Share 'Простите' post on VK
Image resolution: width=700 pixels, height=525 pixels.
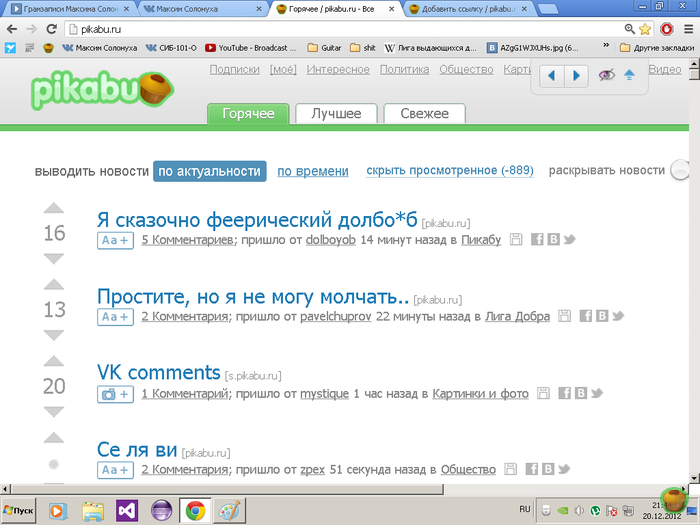point(602,317)
